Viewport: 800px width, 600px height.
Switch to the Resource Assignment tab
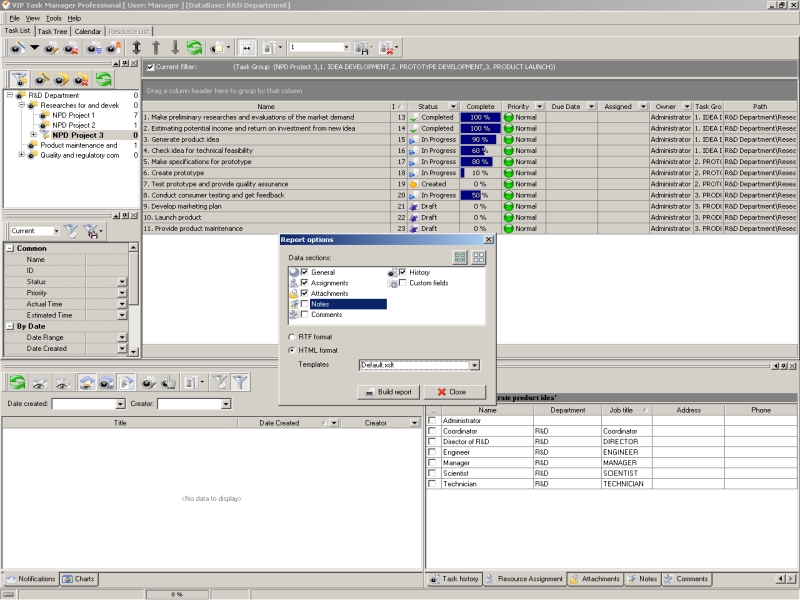click(524, 579)
